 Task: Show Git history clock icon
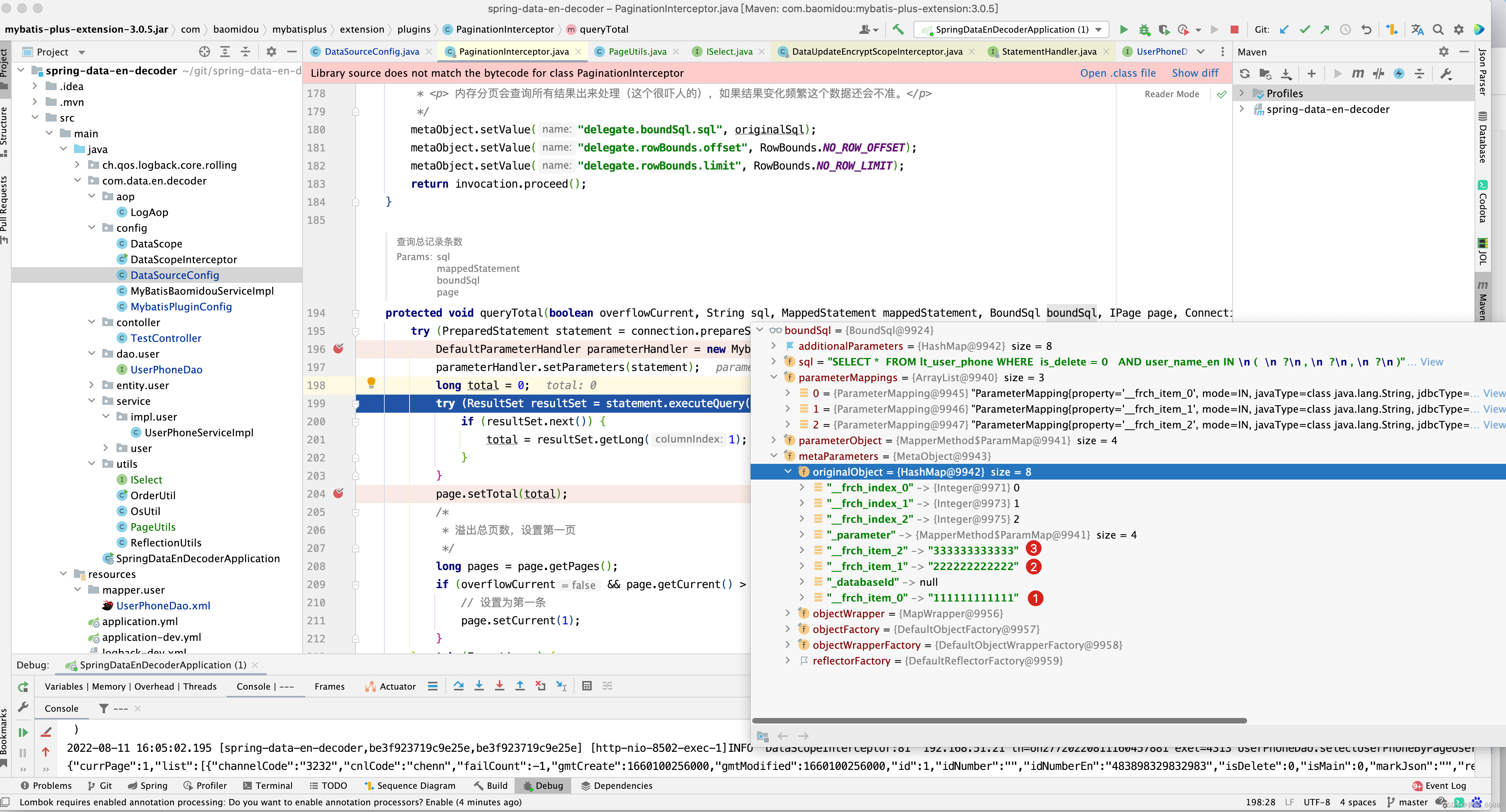pos(1345,29)
